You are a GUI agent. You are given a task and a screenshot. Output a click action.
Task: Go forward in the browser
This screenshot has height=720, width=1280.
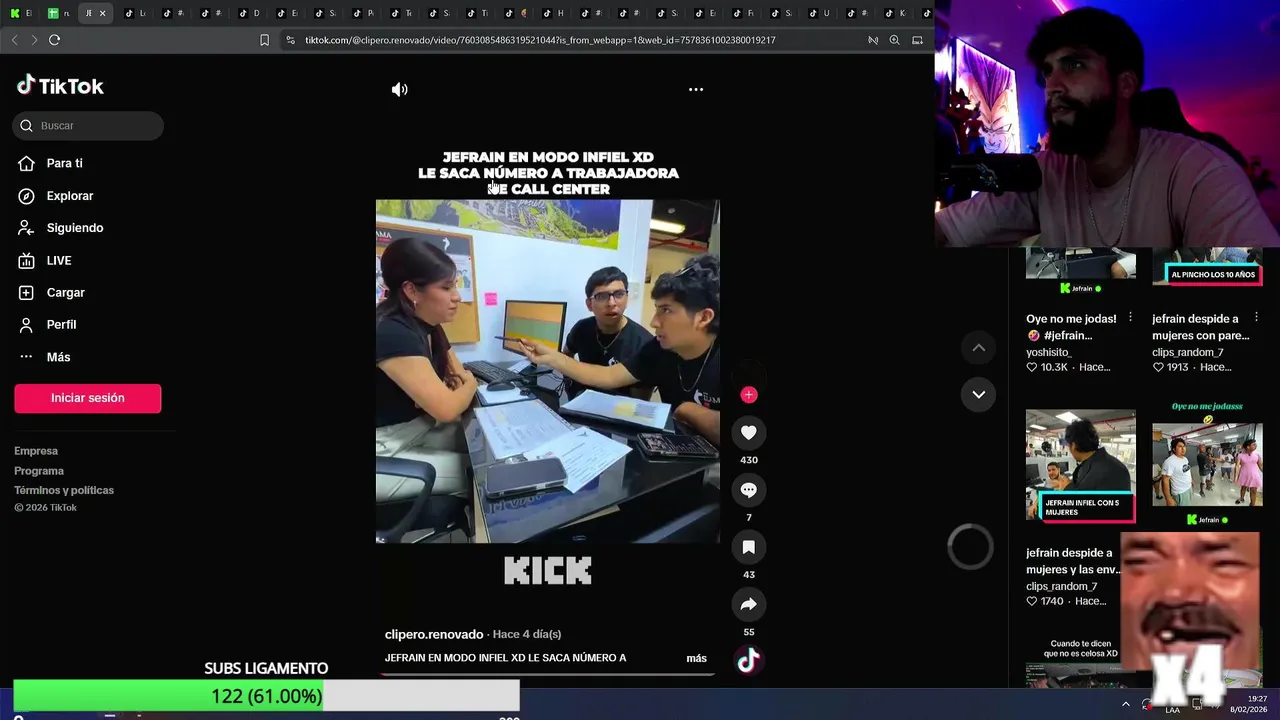(34, 40)
